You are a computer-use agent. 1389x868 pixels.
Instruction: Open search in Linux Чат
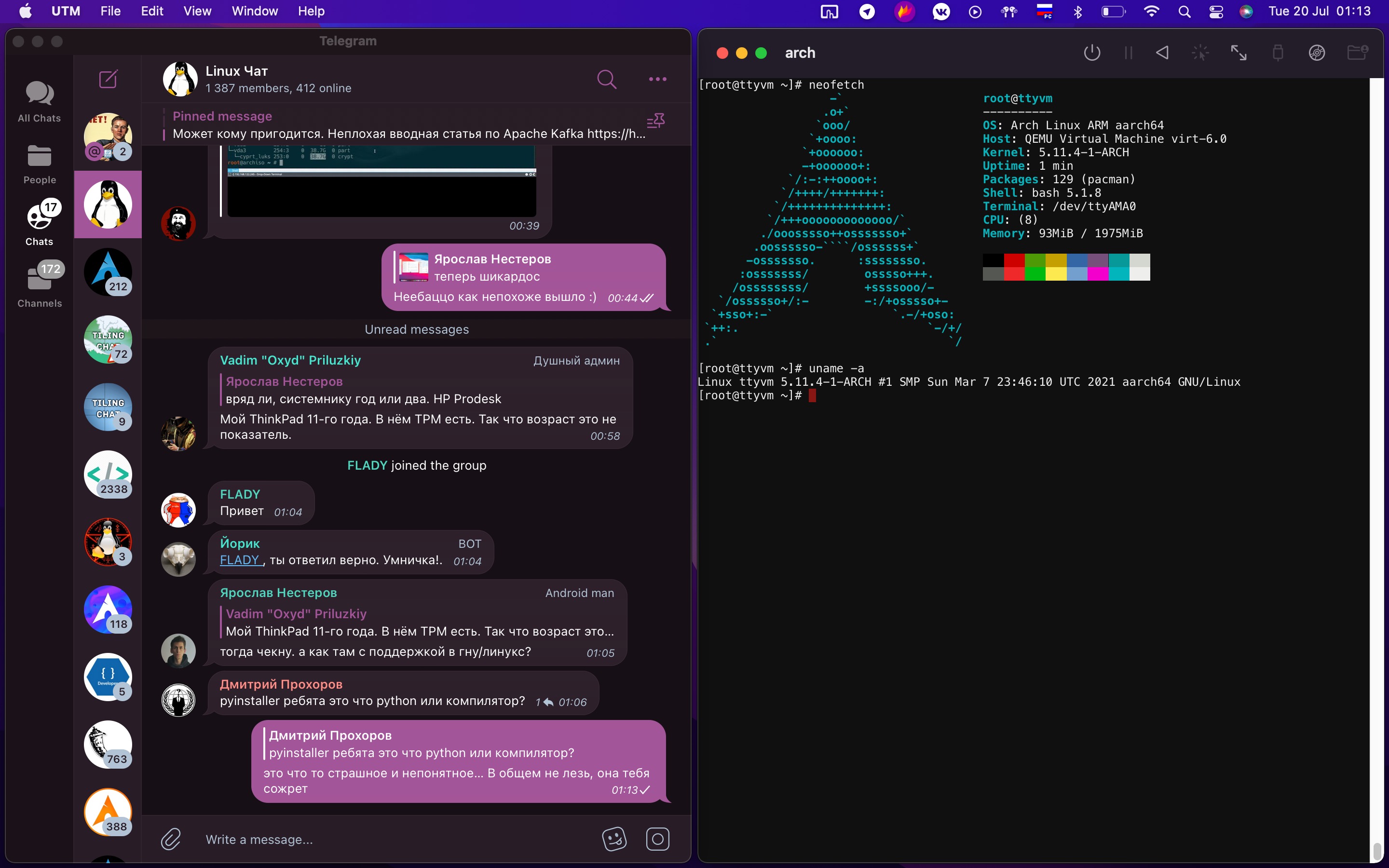[x=606, y=79]
